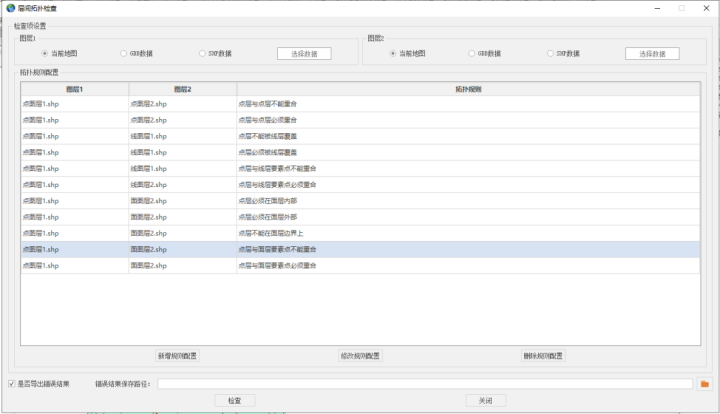The width and height of the screenshot is (720, 414).
Task: Click 删除规则配置 button
Action: pos(543,356)
